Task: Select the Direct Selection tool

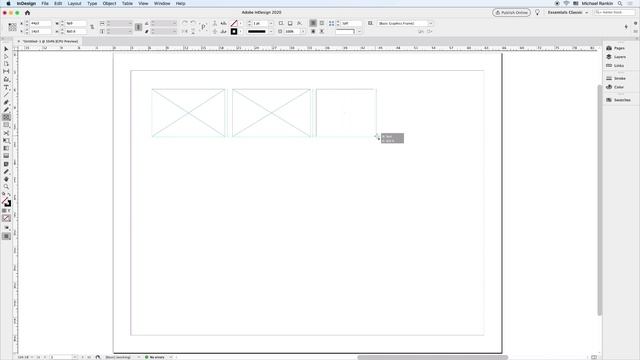Action: pos(6,56)
